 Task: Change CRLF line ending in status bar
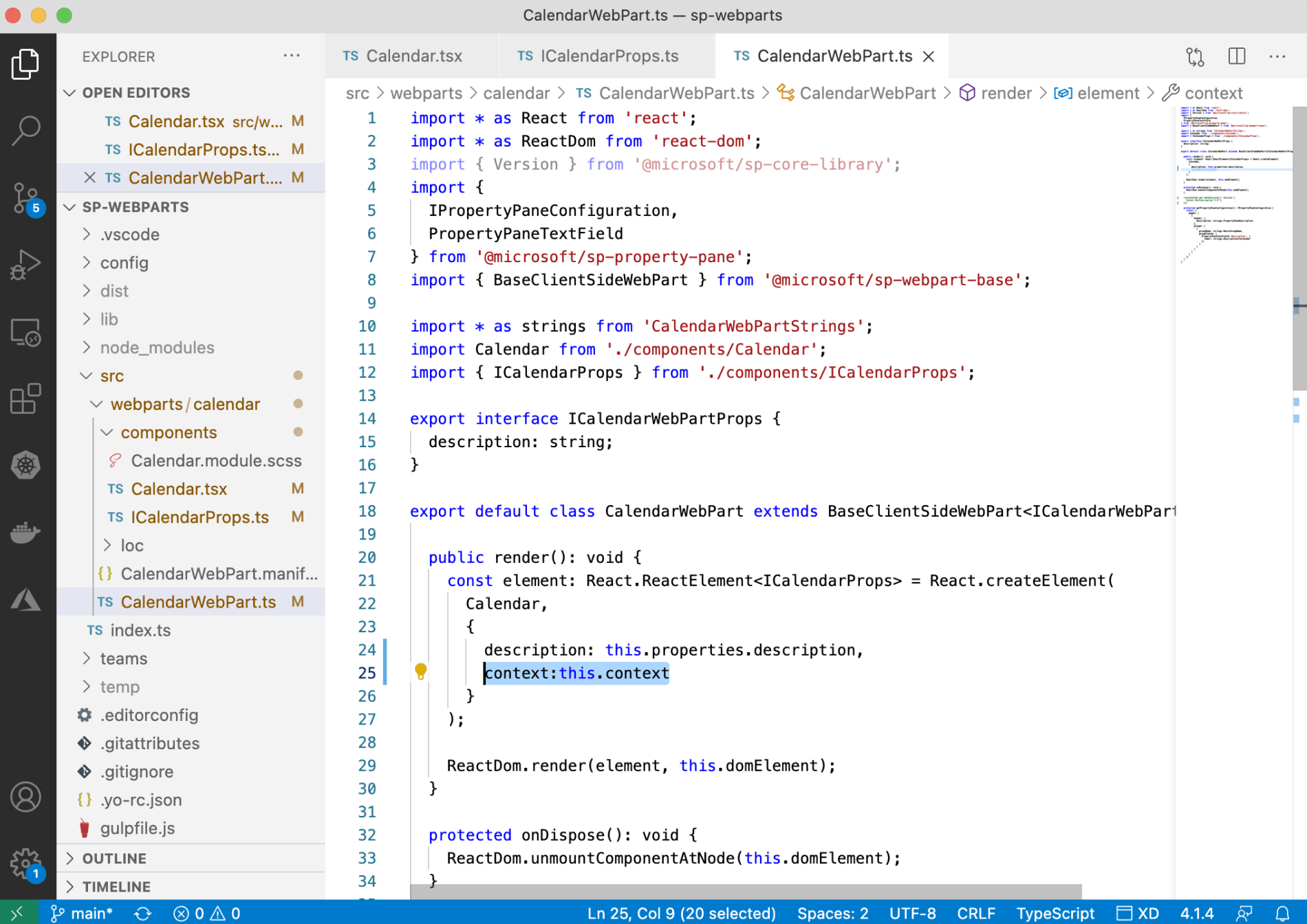[975, 913]
